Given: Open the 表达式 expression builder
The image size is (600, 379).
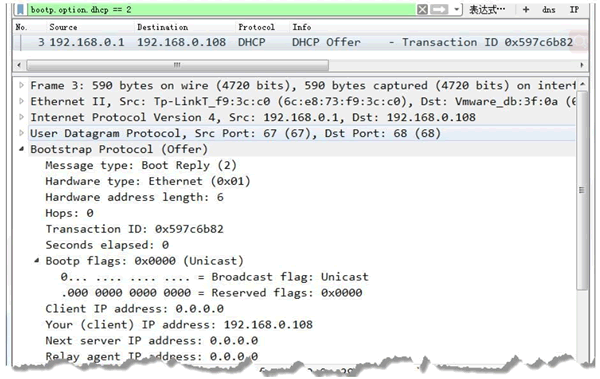Looking at the screenshot, I should (487, 9).
